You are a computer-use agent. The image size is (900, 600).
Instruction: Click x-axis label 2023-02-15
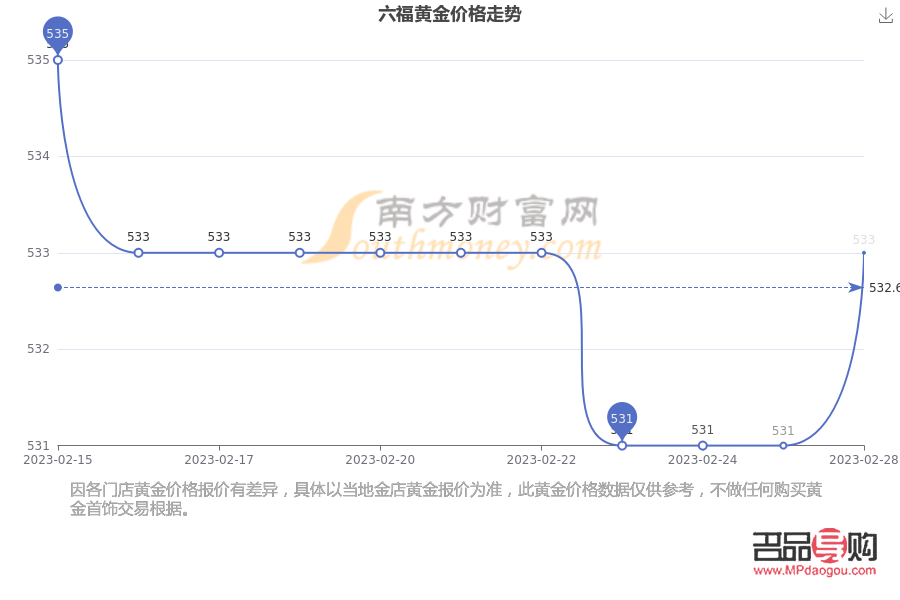[x=57, y=460]
